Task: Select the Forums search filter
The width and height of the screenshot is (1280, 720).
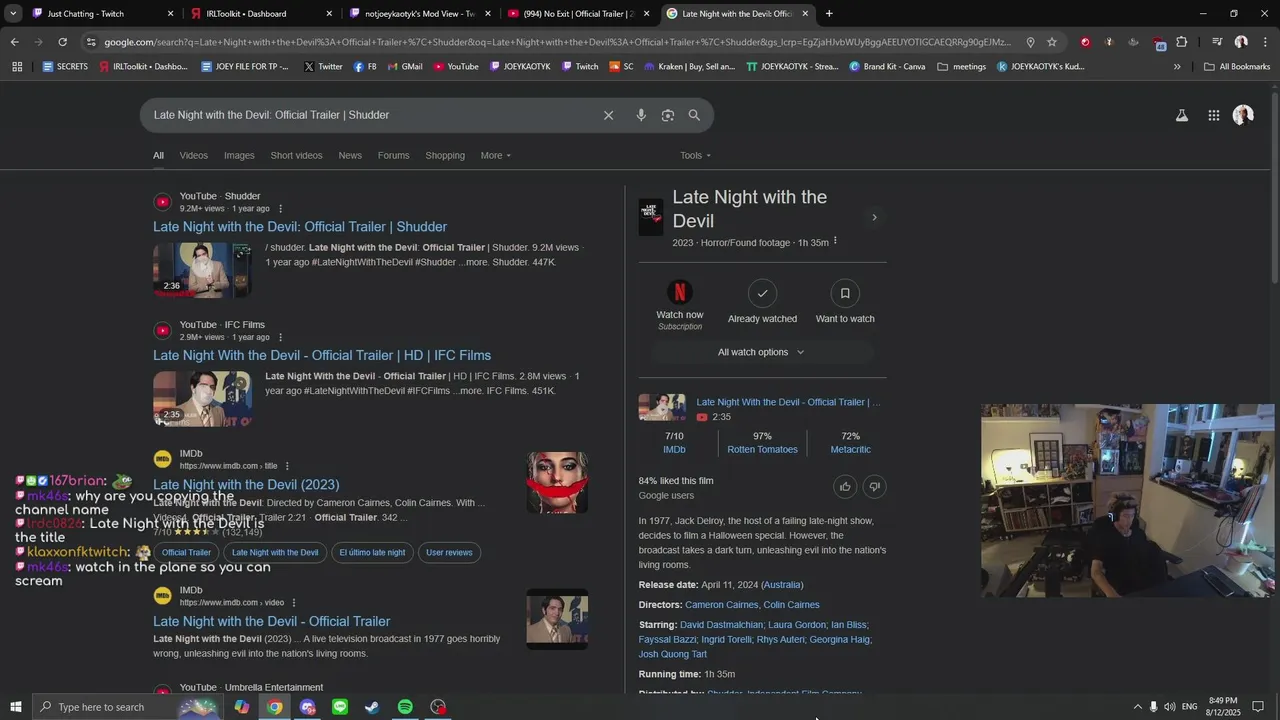Action: tap(393, 155)
